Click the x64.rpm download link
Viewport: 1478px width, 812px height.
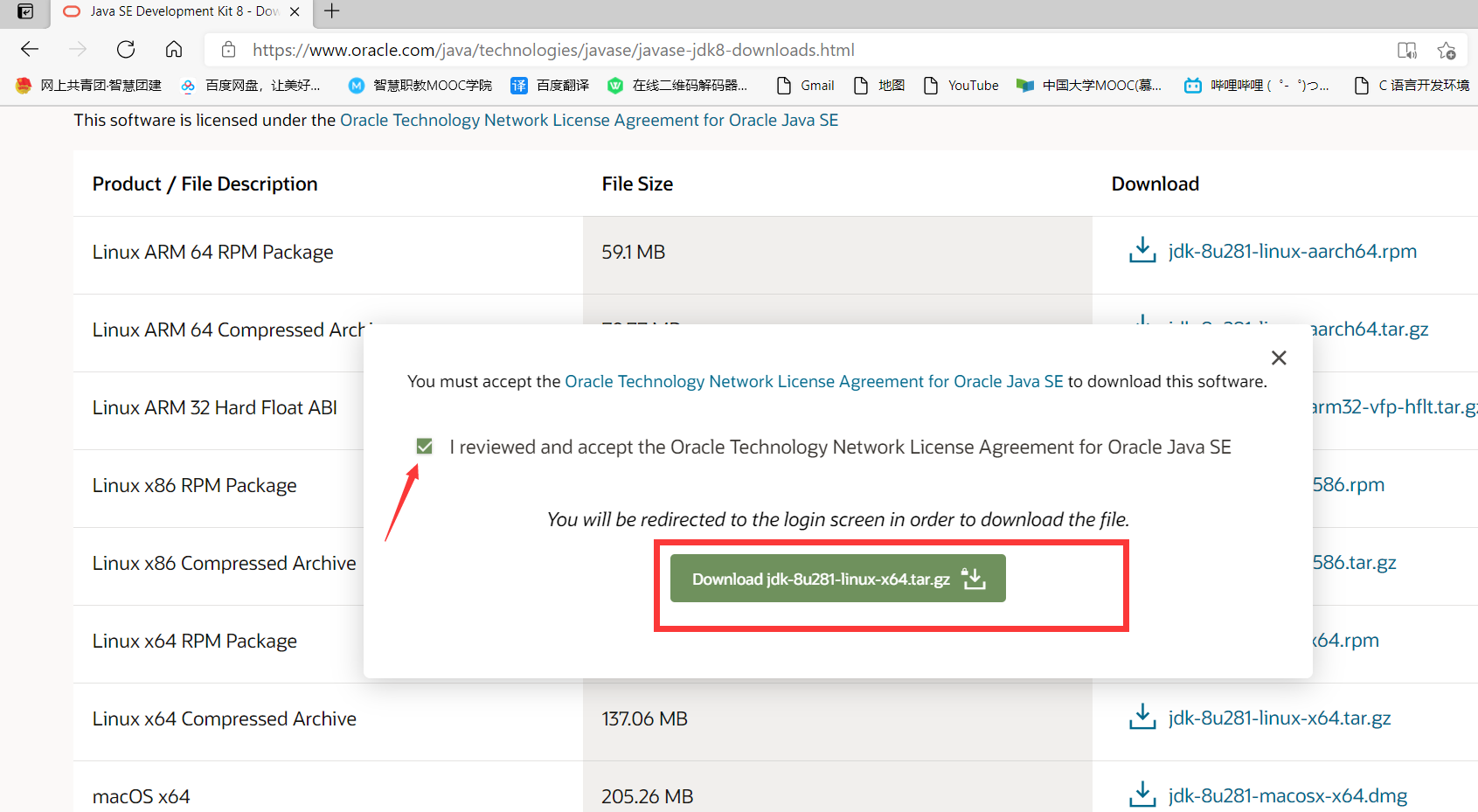pos(1346,640)
